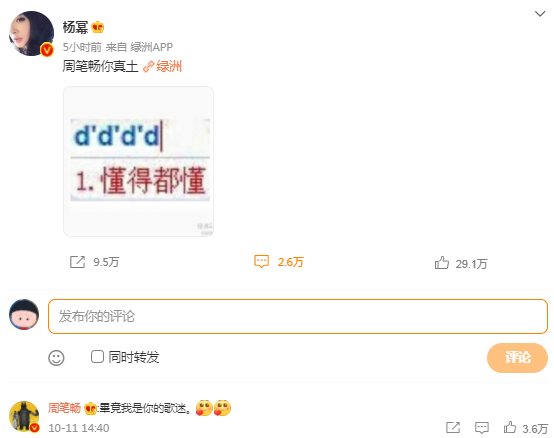This screenshot has height=438, width=554.
Task: Click 周笔畅's comment avatar
Action: pyautogui.click(x=24, y=416)
